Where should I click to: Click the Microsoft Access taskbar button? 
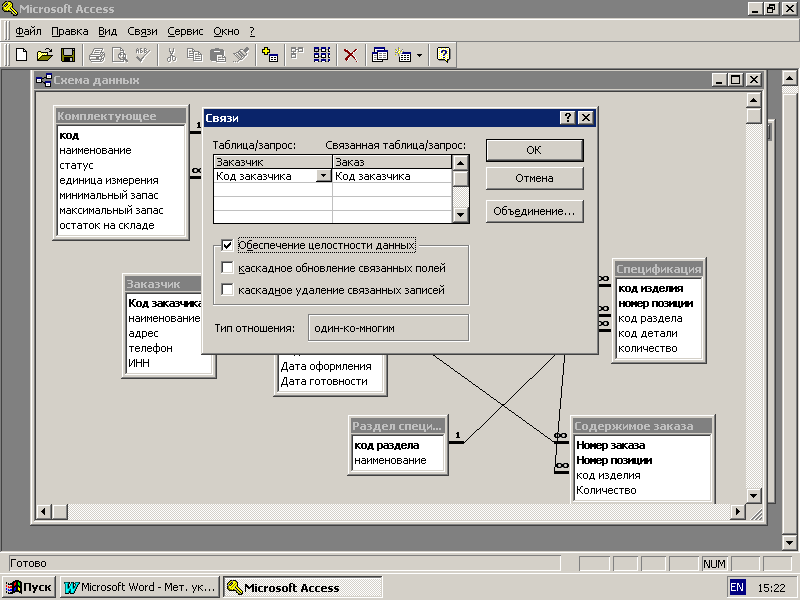[x=303, y=587]
